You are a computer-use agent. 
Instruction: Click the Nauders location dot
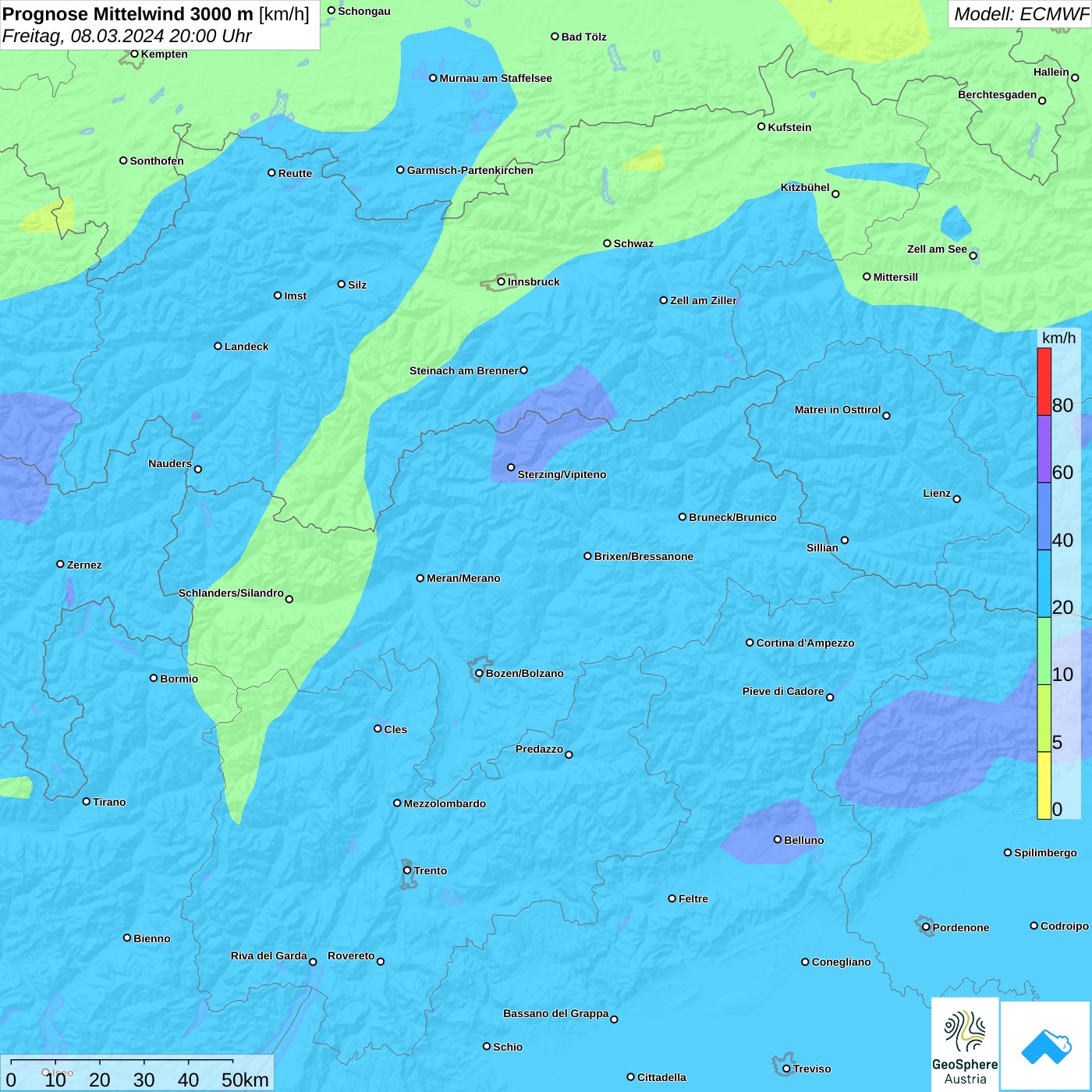pos(197,470)
